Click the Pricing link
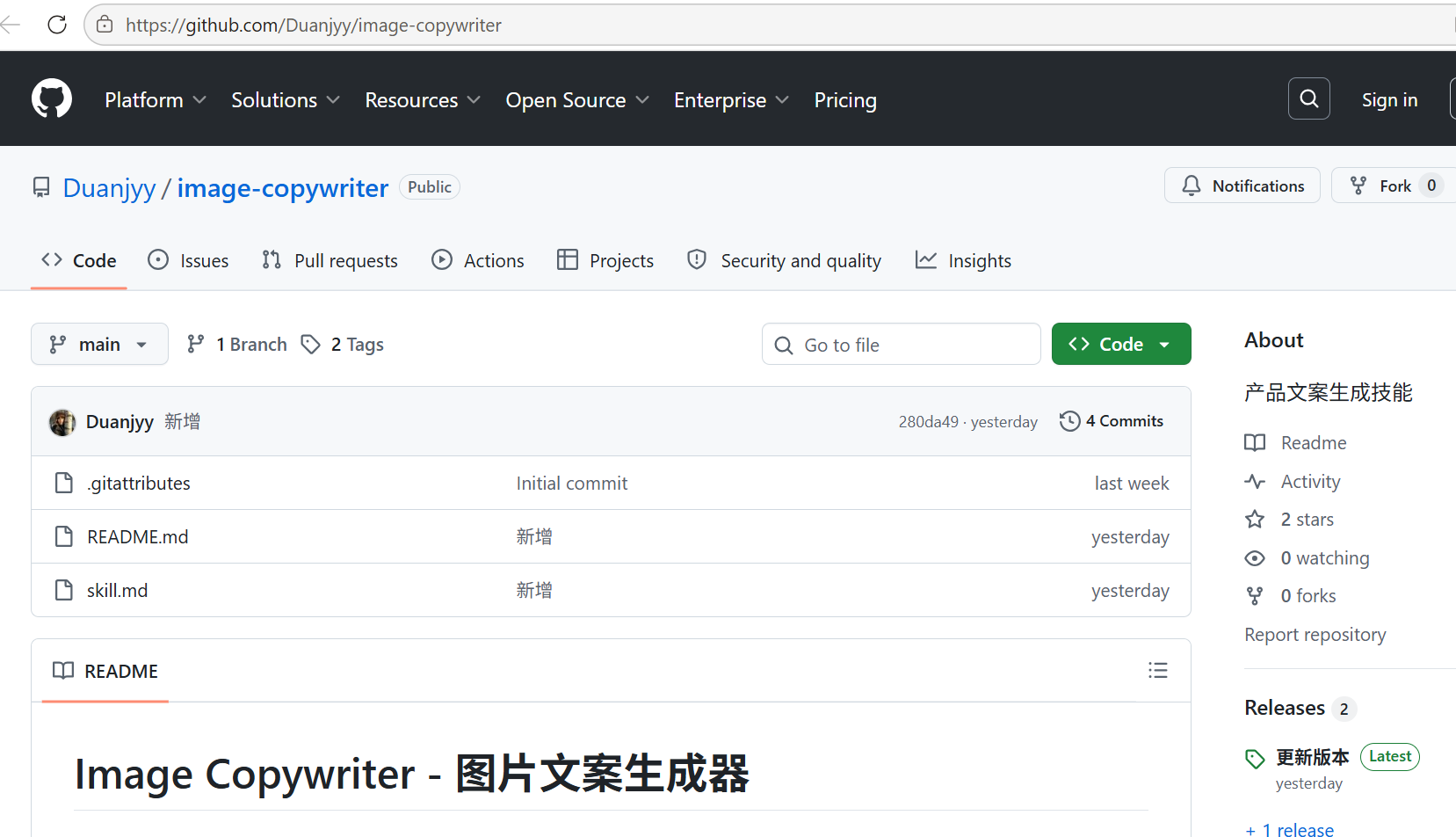The height and width of the screenshot is (837, 1456). click(x=845, y=100)
